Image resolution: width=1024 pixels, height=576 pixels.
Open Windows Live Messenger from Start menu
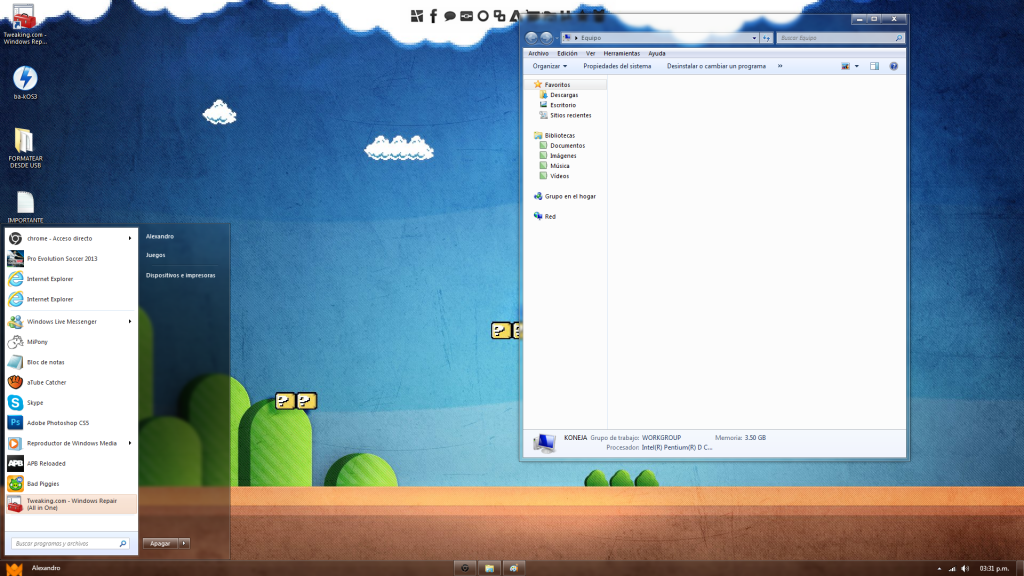click(x=71, y=321)
